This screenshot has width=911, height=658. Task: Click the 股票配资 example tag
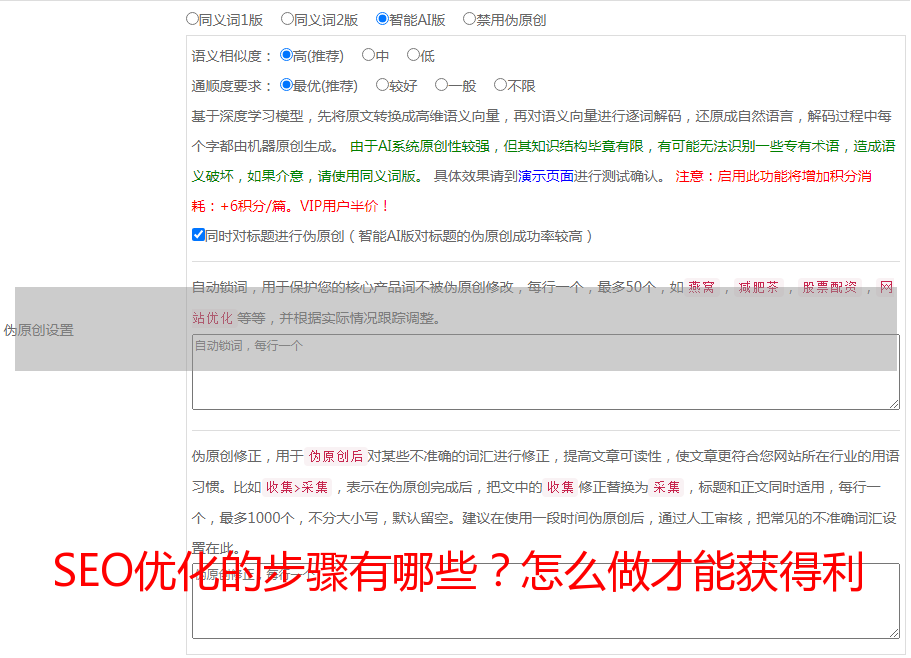tap(830, 287)
